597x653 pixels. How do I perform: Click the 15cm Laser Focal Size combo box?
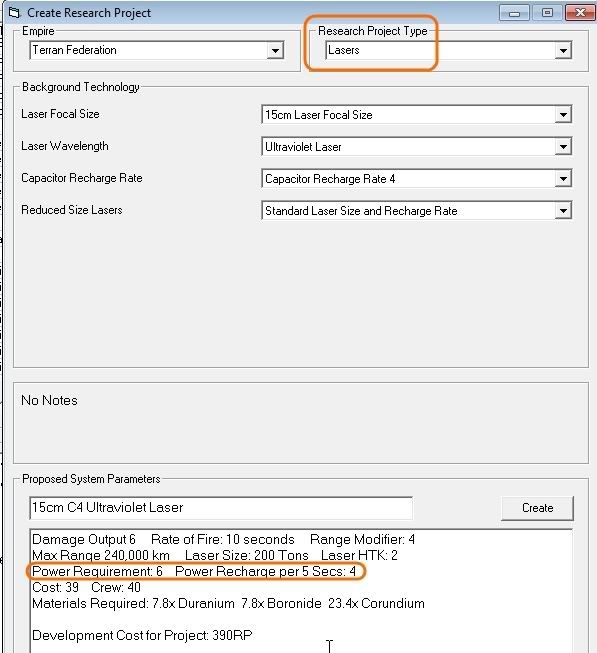click(417, 115)
